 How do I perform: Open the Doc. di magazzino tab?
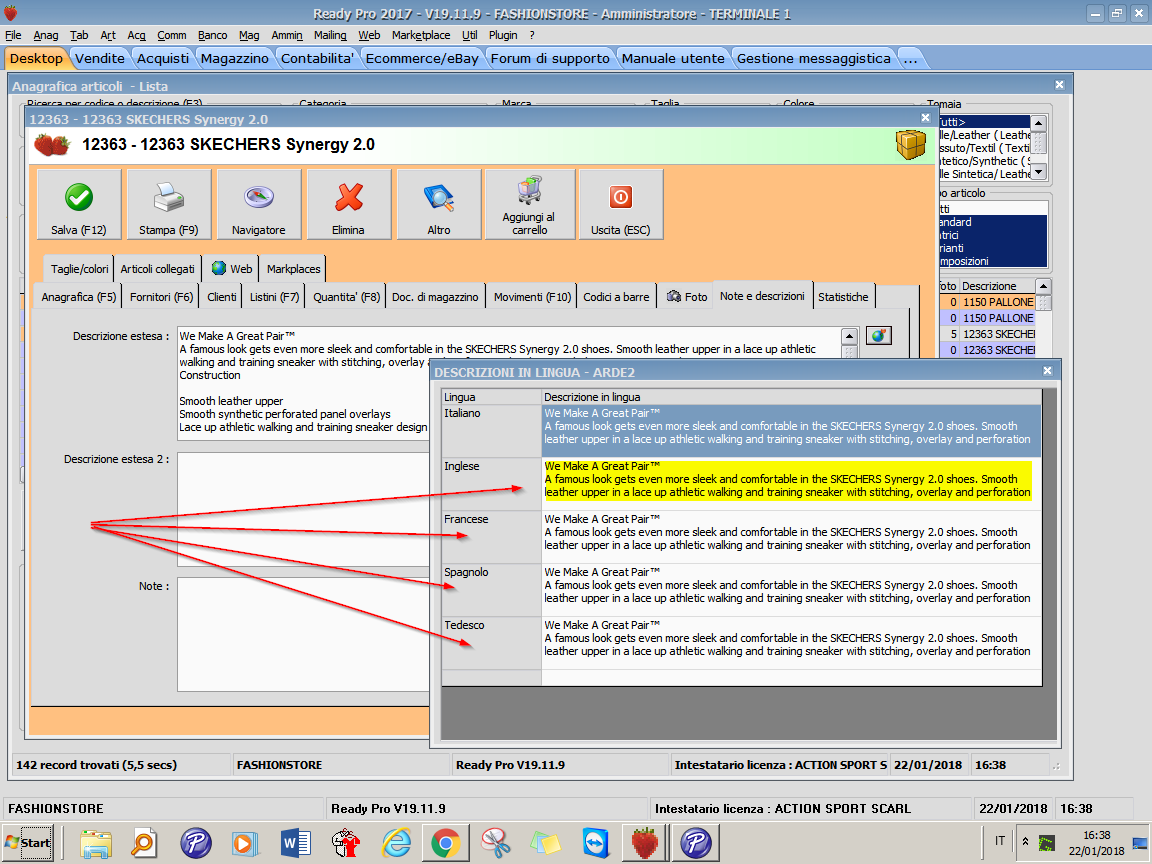pos(435,297)
